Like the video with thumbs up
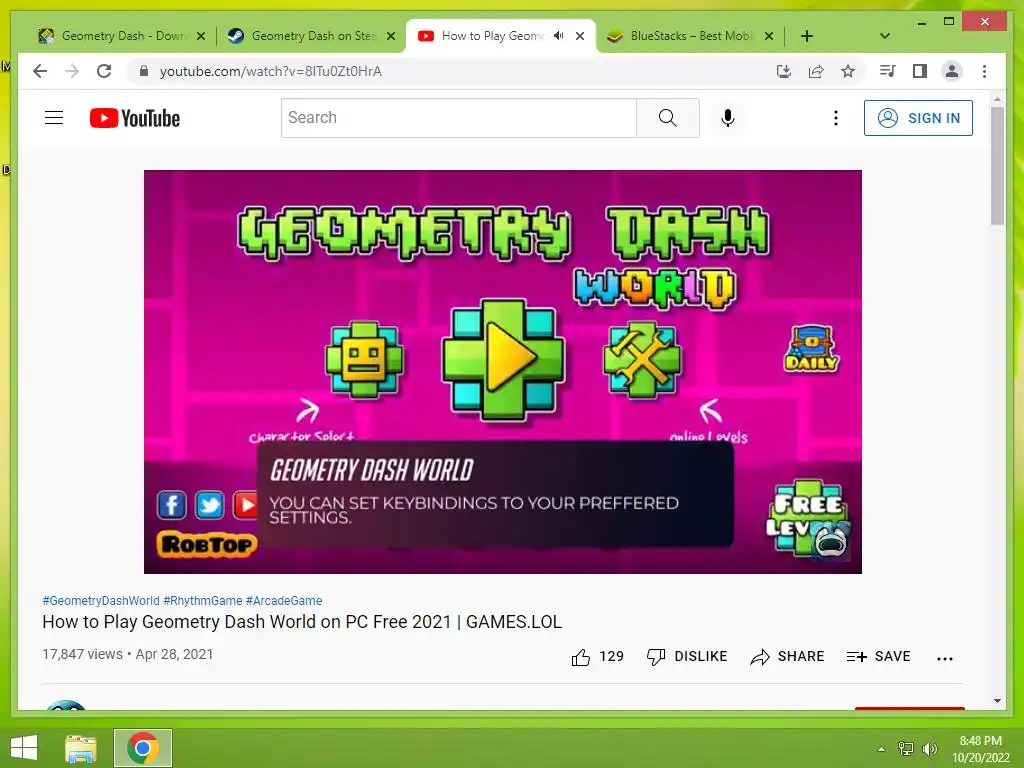 [x=597, y=656]
